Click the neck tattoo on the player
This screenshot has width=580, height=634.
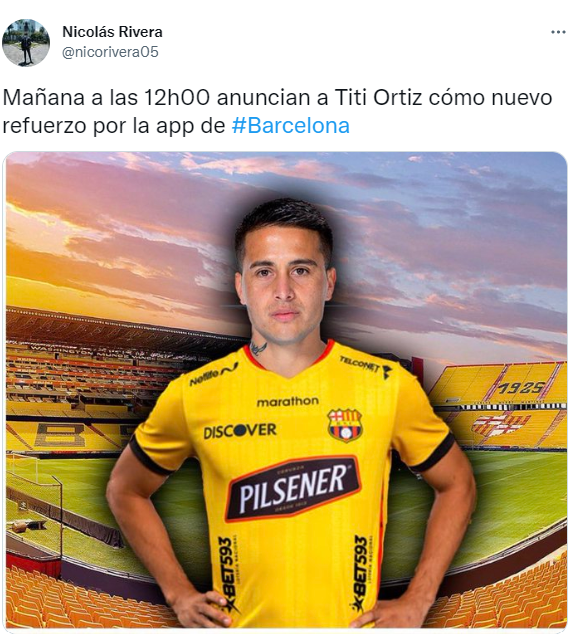[258, 348]
